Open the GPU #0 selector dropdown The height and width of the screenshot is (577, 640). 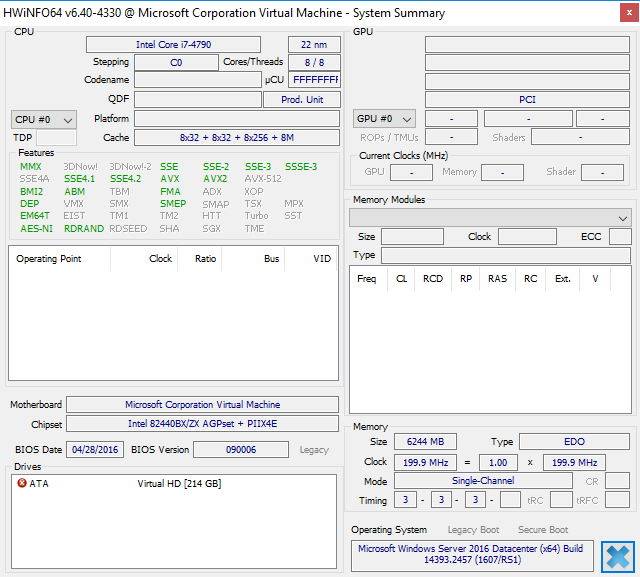tap(386, 119)
